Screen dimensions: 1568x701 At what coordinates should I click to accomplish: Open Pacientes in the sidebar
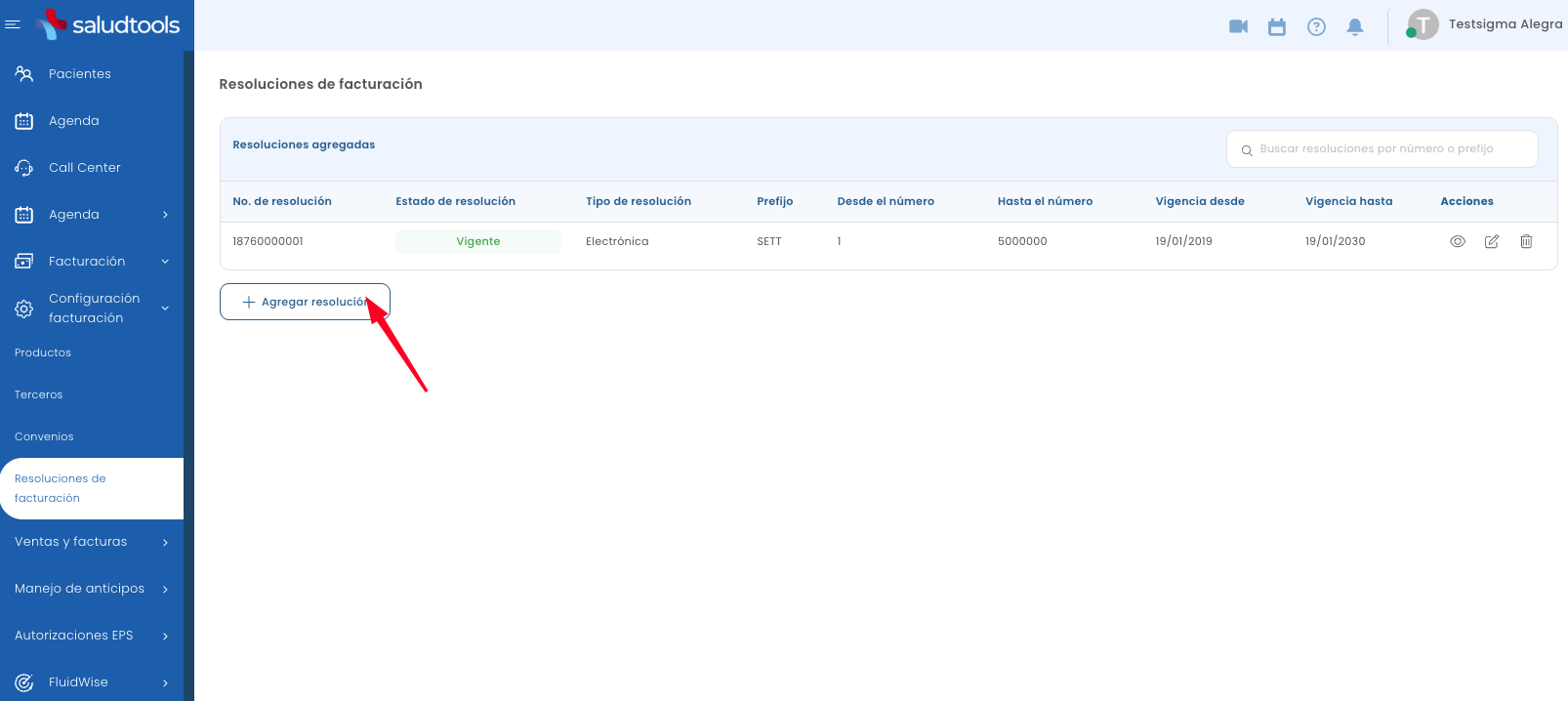click(x=79, y=74)
